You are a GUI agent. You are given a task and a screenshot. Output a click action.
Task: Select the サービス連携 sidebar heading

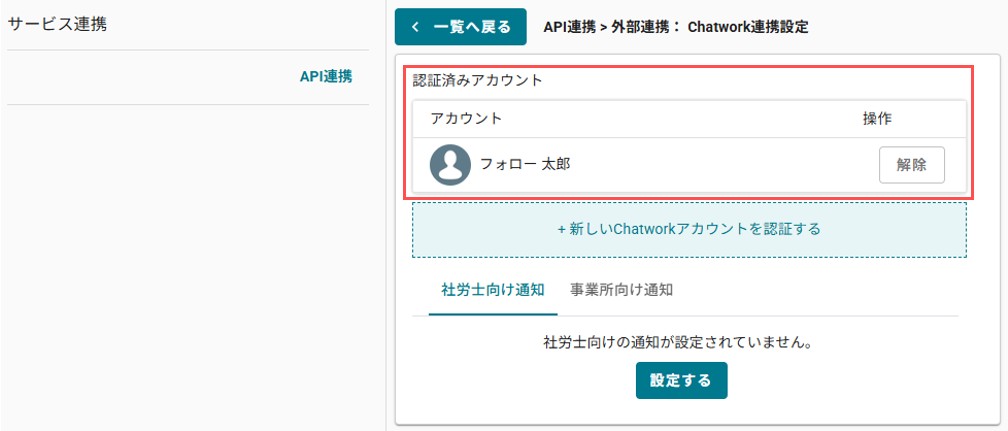(57, 24)
